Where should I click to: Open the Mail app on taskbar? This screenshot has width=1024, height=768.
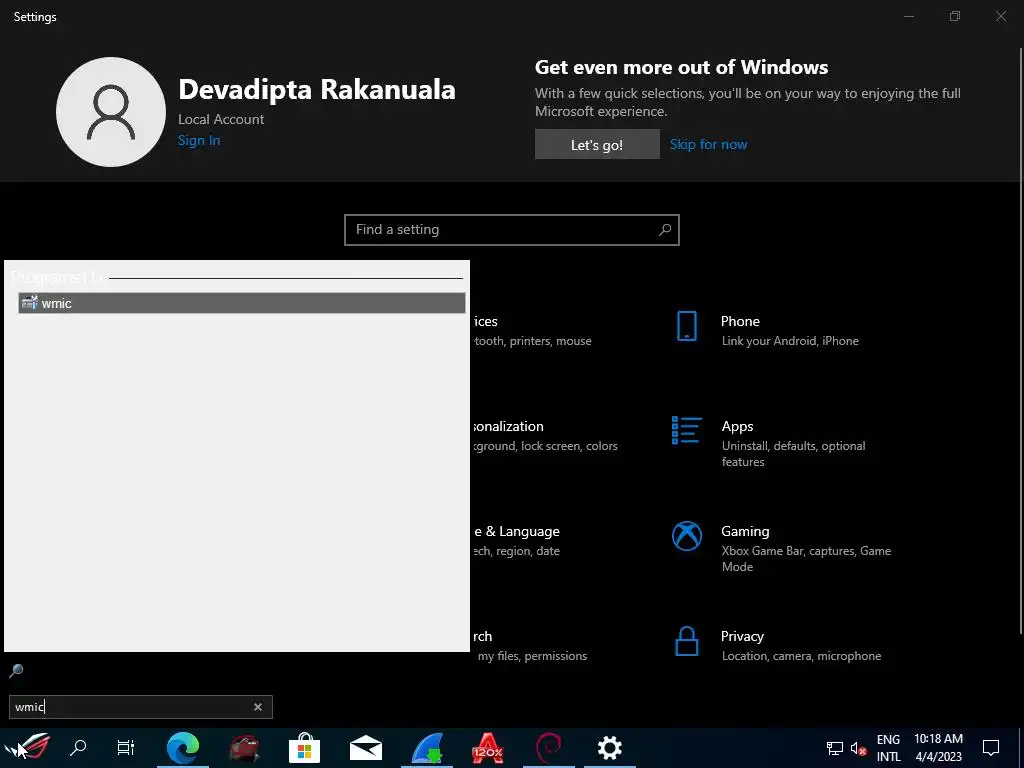[366, 748]
